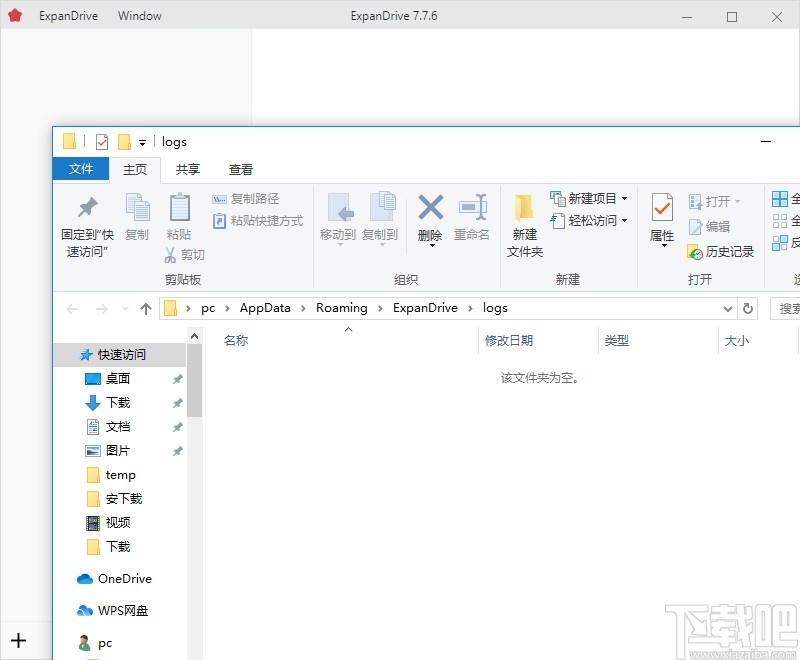Open Quick Access Toolbar customize arrow

click(142, 141)
